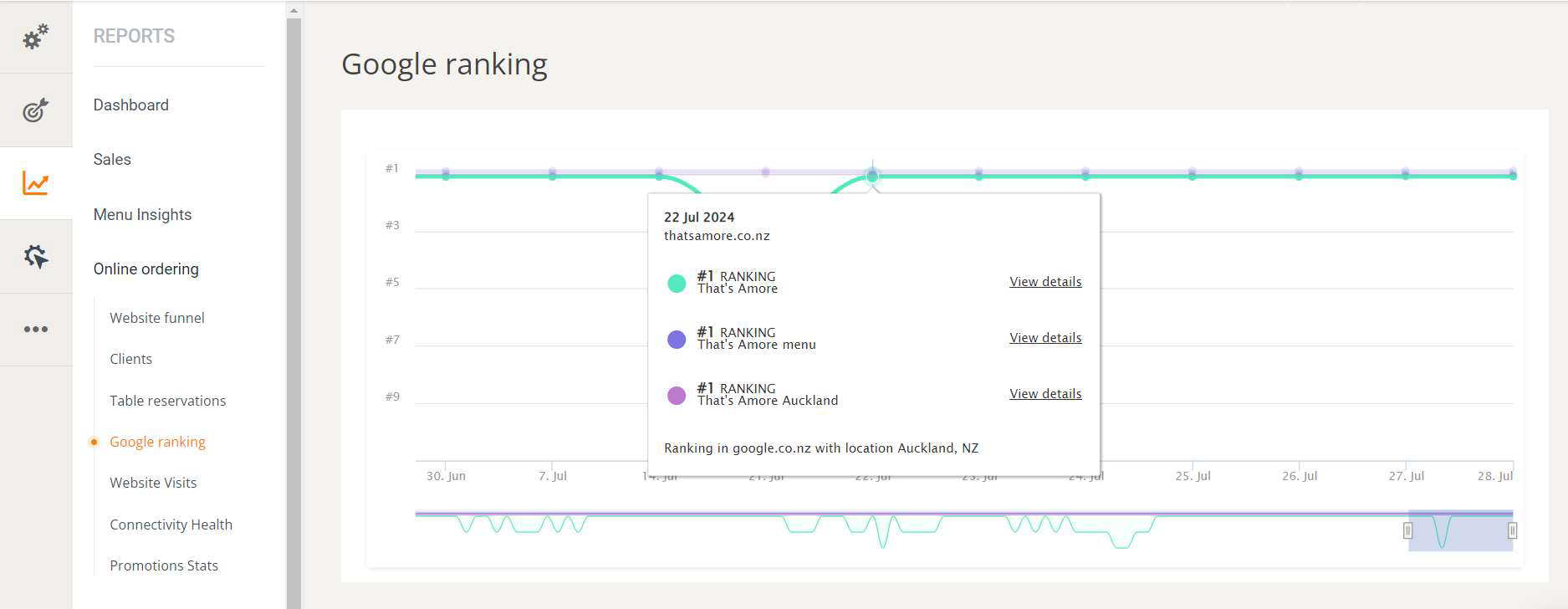Open the Clients report
The height and width of the screenshot is (609, 1568).
point(130,359)
